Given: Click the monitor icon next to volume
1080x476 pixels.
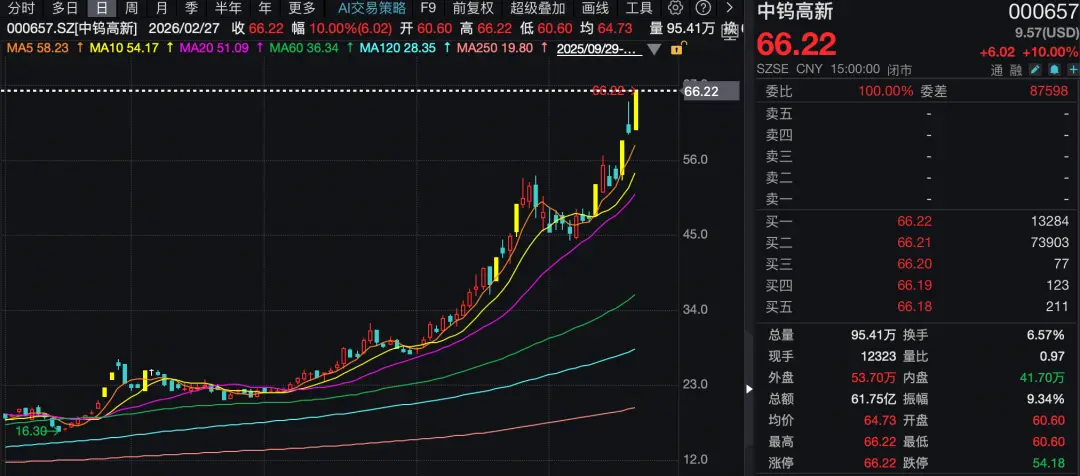Looking at the screenshot, I should point(727,28).
